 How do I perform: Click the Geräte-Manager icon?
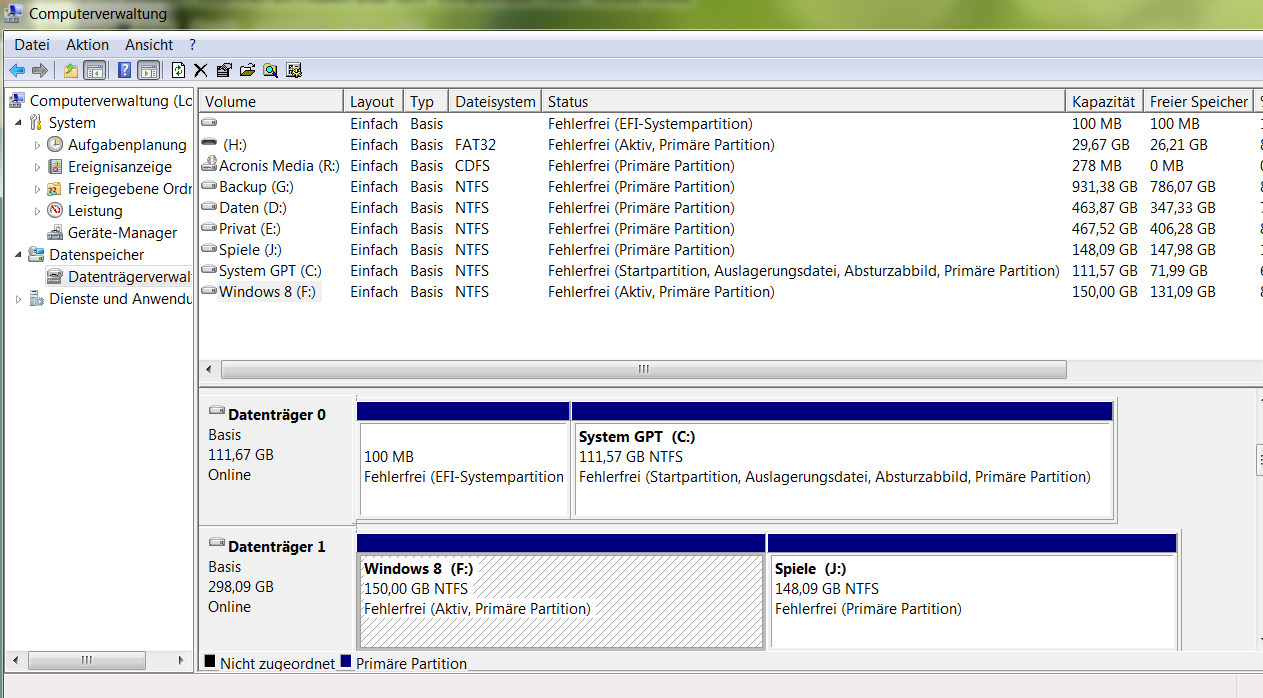pyautogui.click(x=55, y=233)
